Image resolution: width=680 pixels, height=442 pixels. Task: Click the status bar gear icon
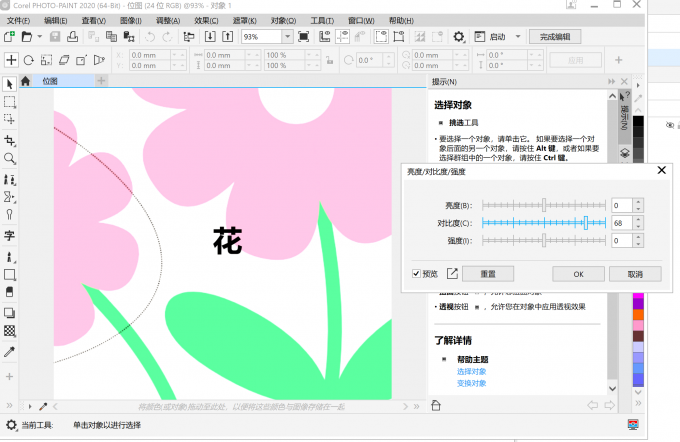click(11, 425)
